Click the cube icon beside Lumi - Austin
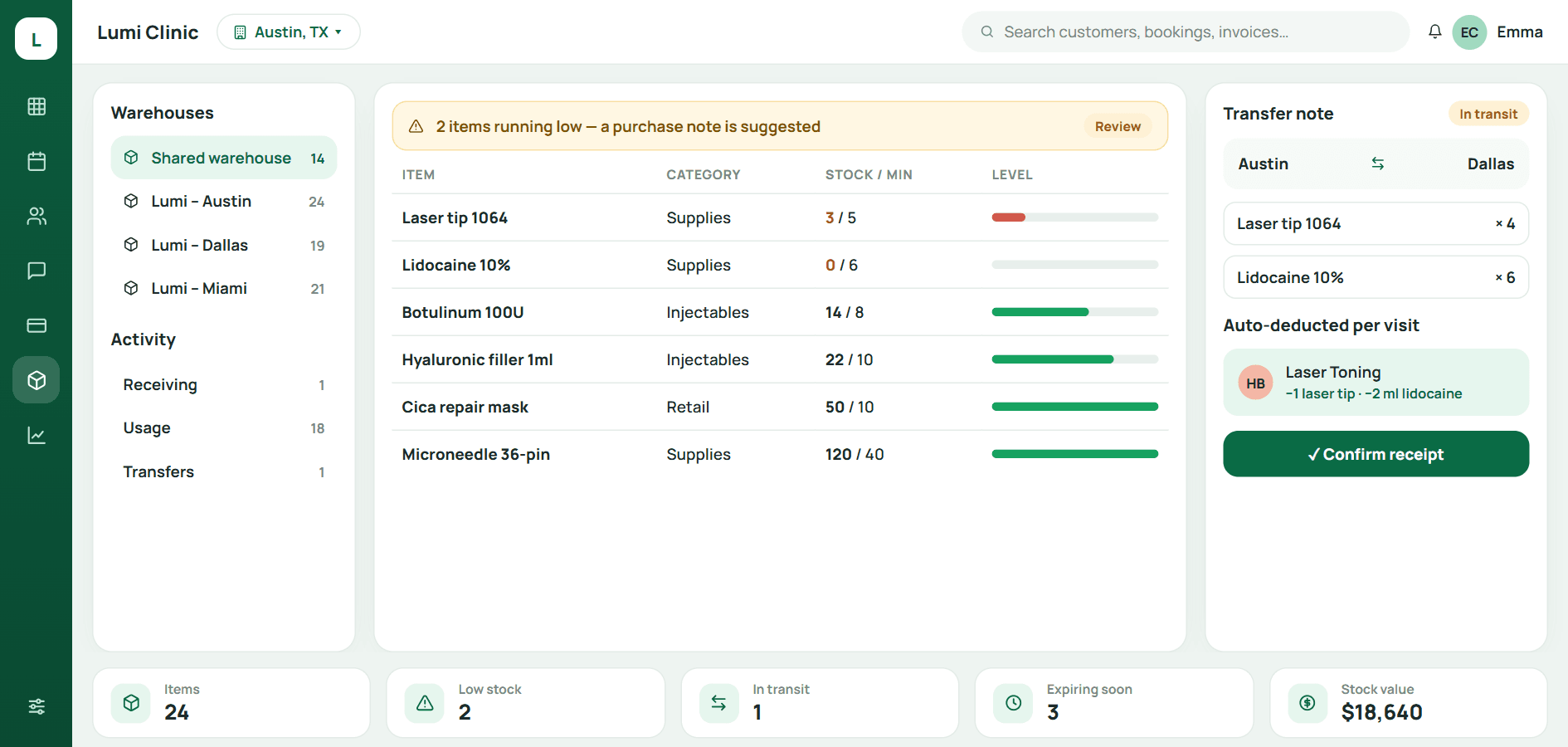 [131, 201]
